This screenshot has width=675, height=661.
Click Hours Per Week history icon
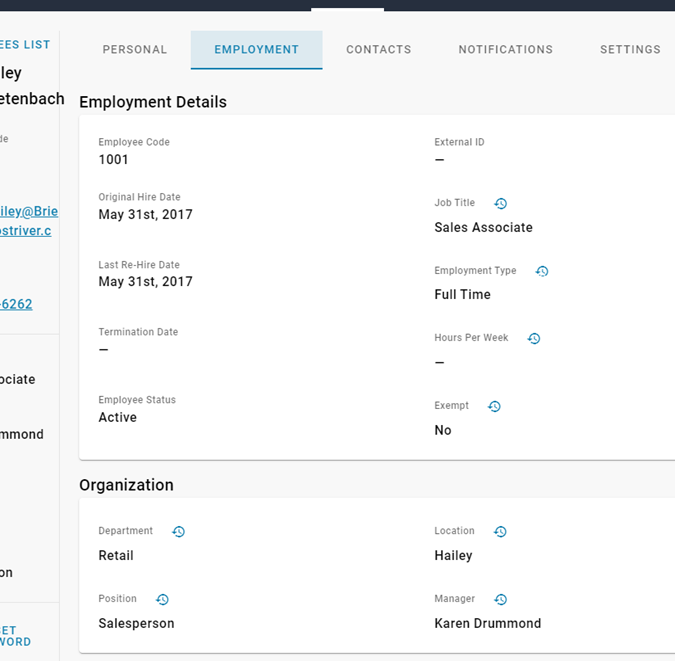(x=534, y=339)
